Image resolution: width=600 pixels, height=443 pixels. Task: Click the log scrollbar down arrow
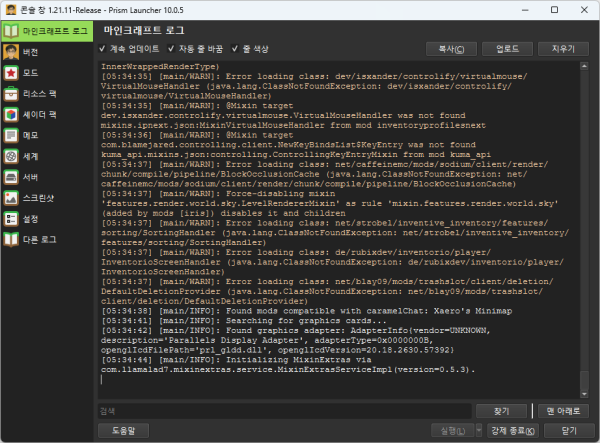click(x=584, y=394)
